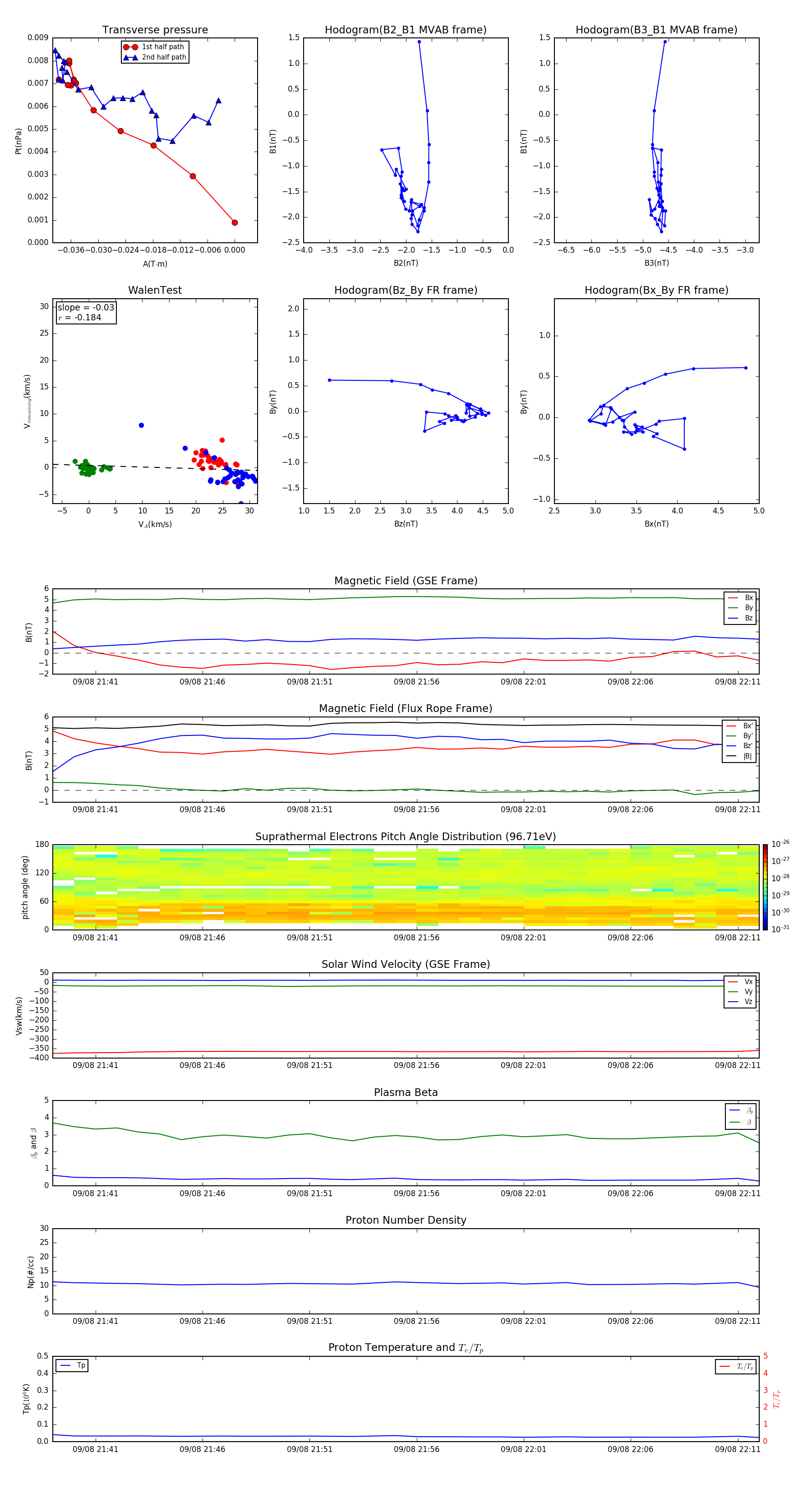Click the 'Transverse pressure' plot title
Viewport: 812px width, 1489px height.
click(155, 30)
